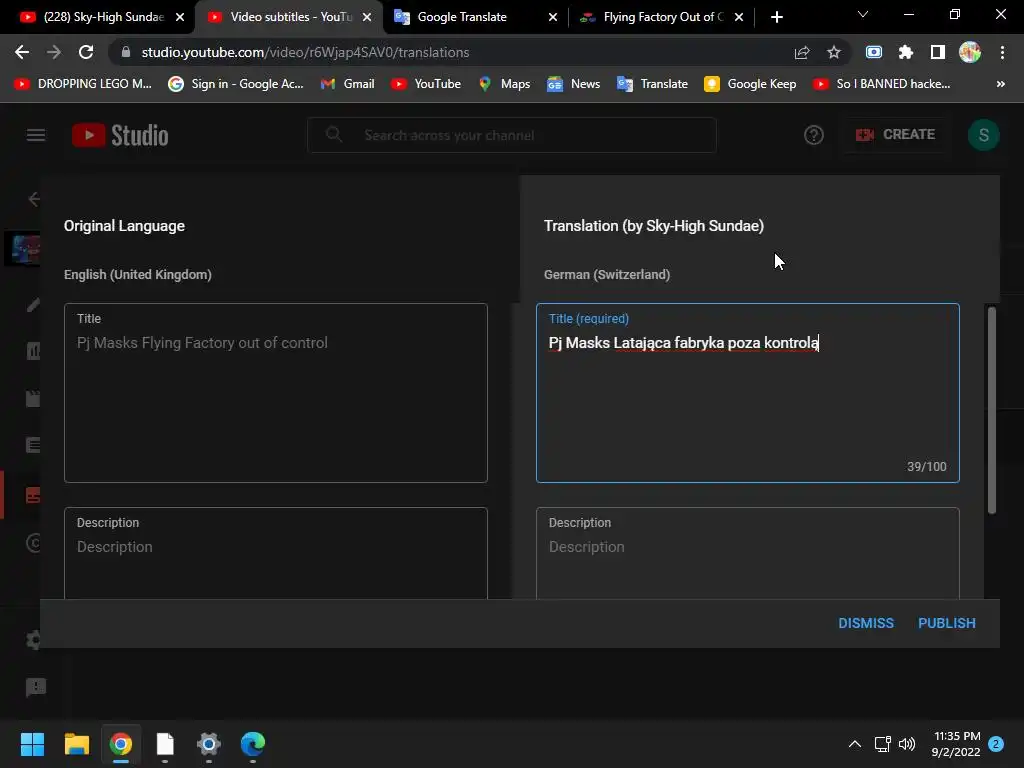Click the original language Title box
This screenshot has height=768, width=1024.
[x=276, y=392]
